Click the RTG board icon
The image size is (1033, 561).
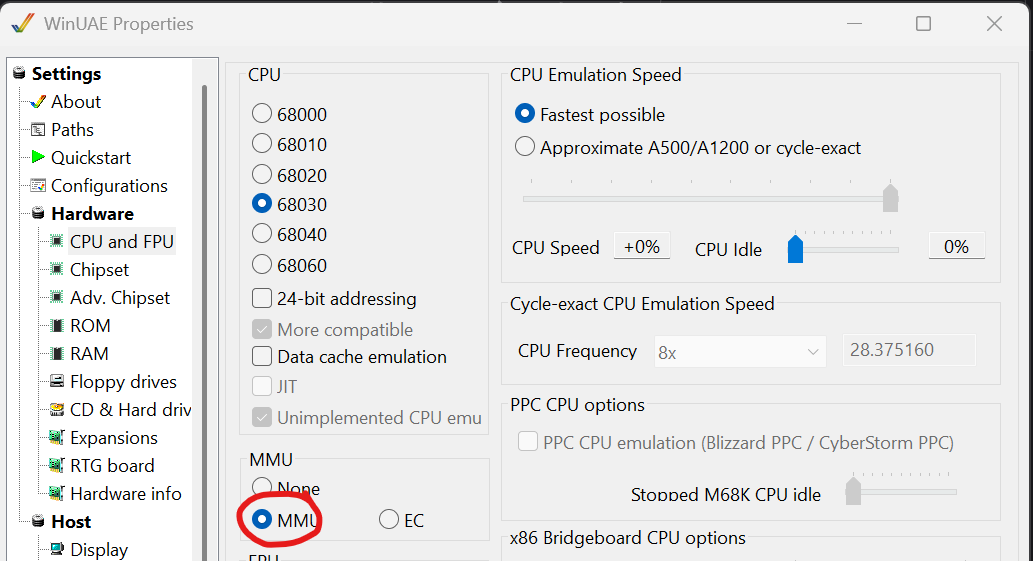[x=57, y=466]
